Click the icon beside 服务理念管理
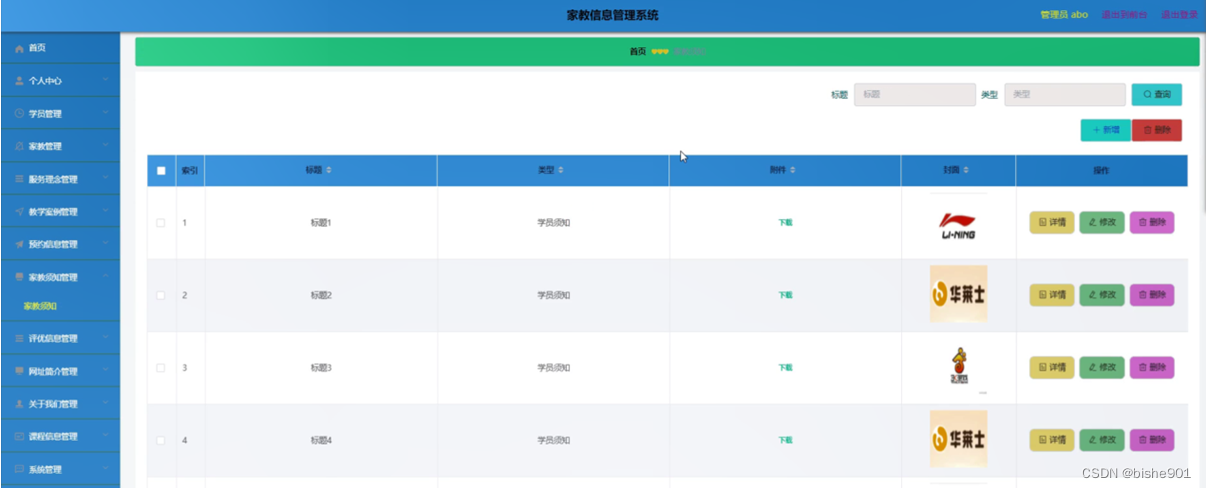This screenshot has width=1206, height=488. click(x=19, y=179)
